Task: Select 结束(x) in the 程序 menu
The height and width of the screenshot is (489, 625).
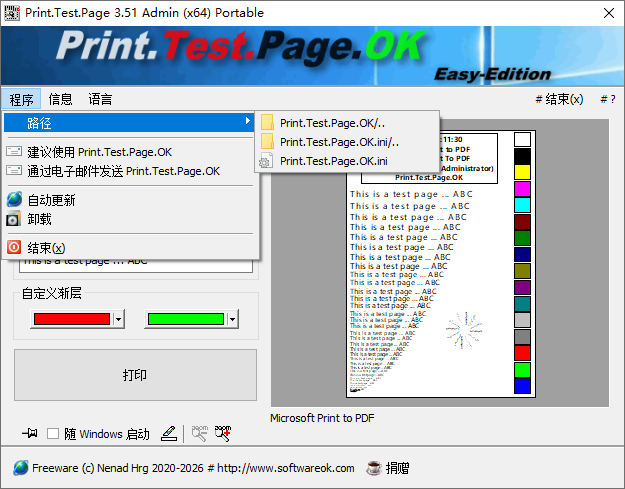Action: pyautogui.click(x=129, y=247)
